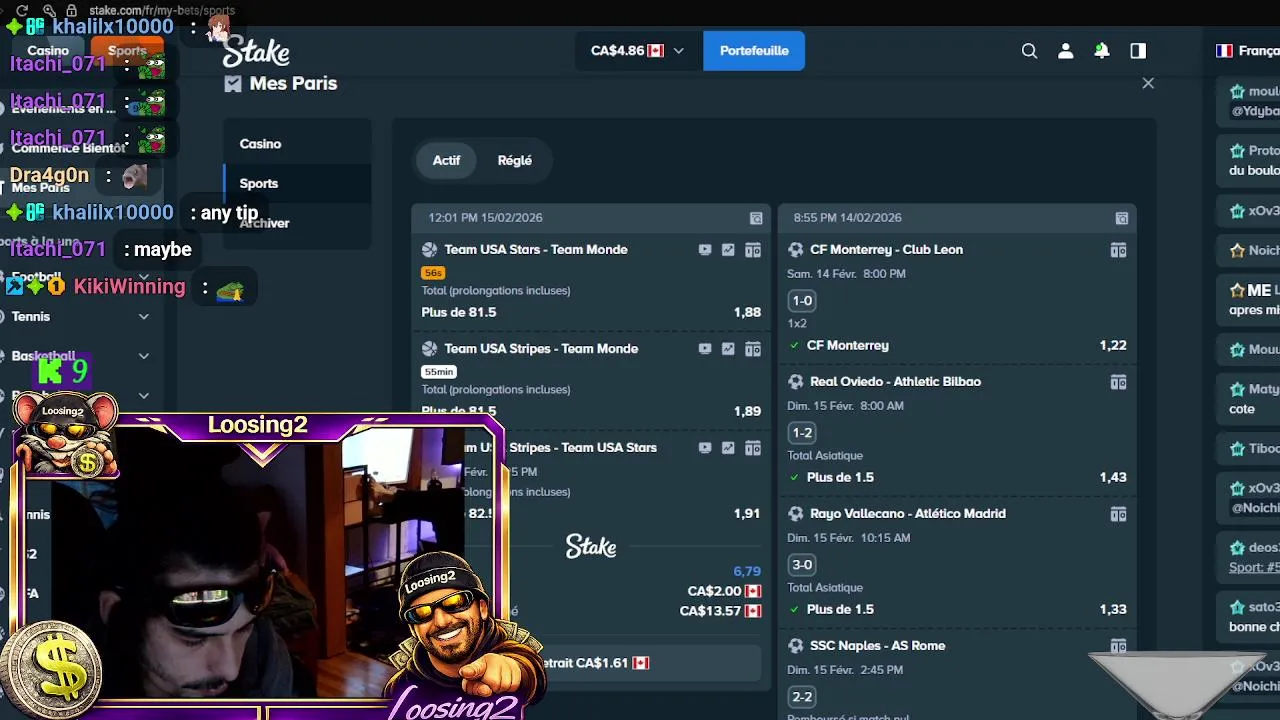Click the Sport: #5 link in chat
Image resolution: width=1280 pixels, height=720 pixels.
[x=1254, y=567]
